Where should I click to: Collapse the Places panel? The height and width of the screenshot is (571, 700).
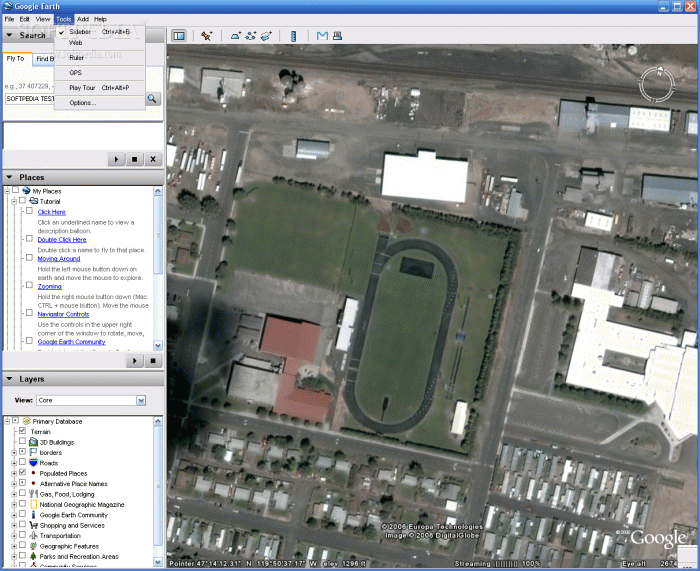(9, 177)
